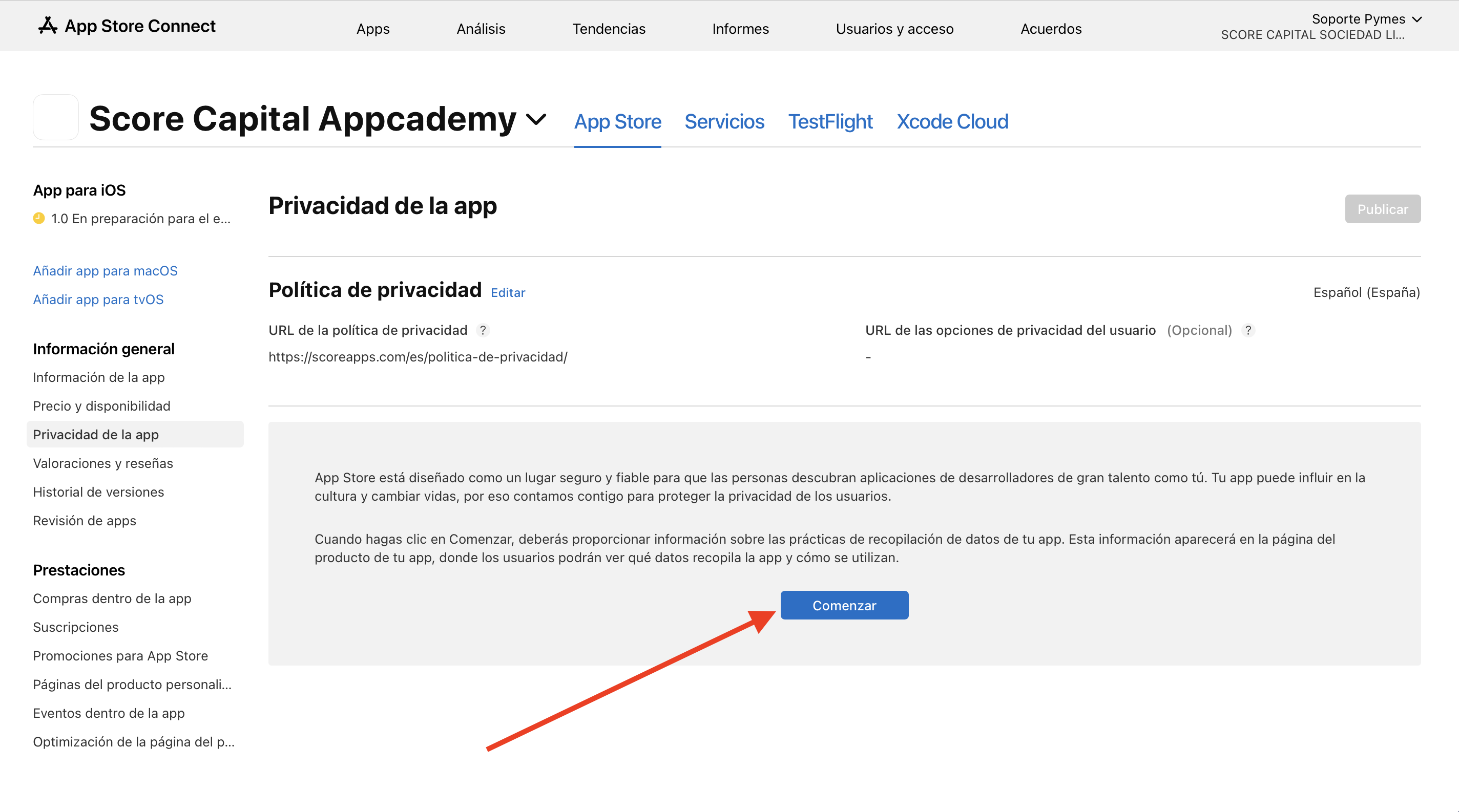1459x812 pixels.
Task: Click Añadir app para macOS link
Action: pos(106,270)
